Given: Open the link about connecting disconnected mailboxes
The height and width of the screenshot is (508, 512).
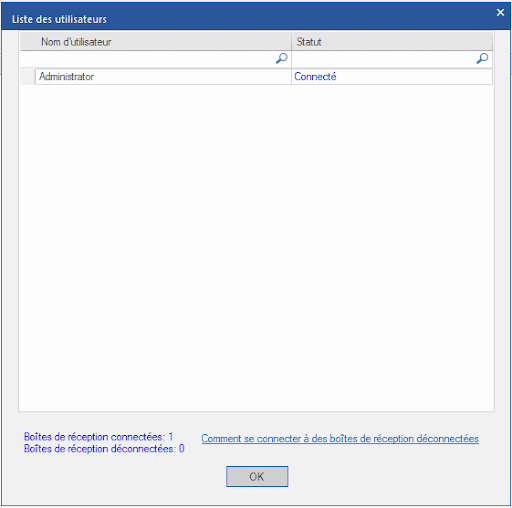Looking at the screenshot, I should click(x=340, y=439).
